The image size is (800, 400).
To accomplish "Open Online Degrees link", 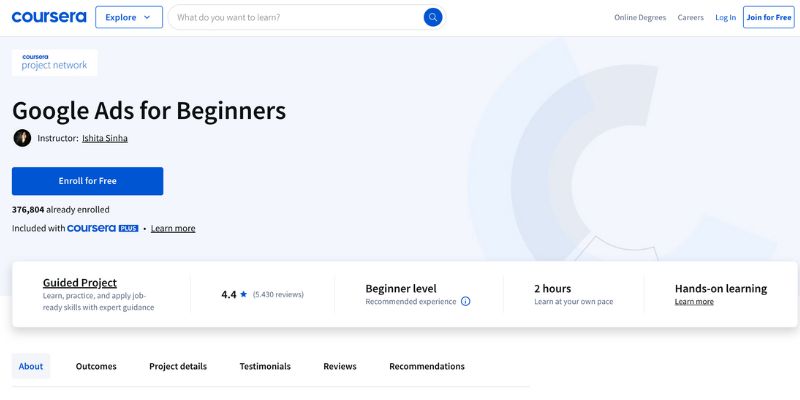I will (640, 17).
